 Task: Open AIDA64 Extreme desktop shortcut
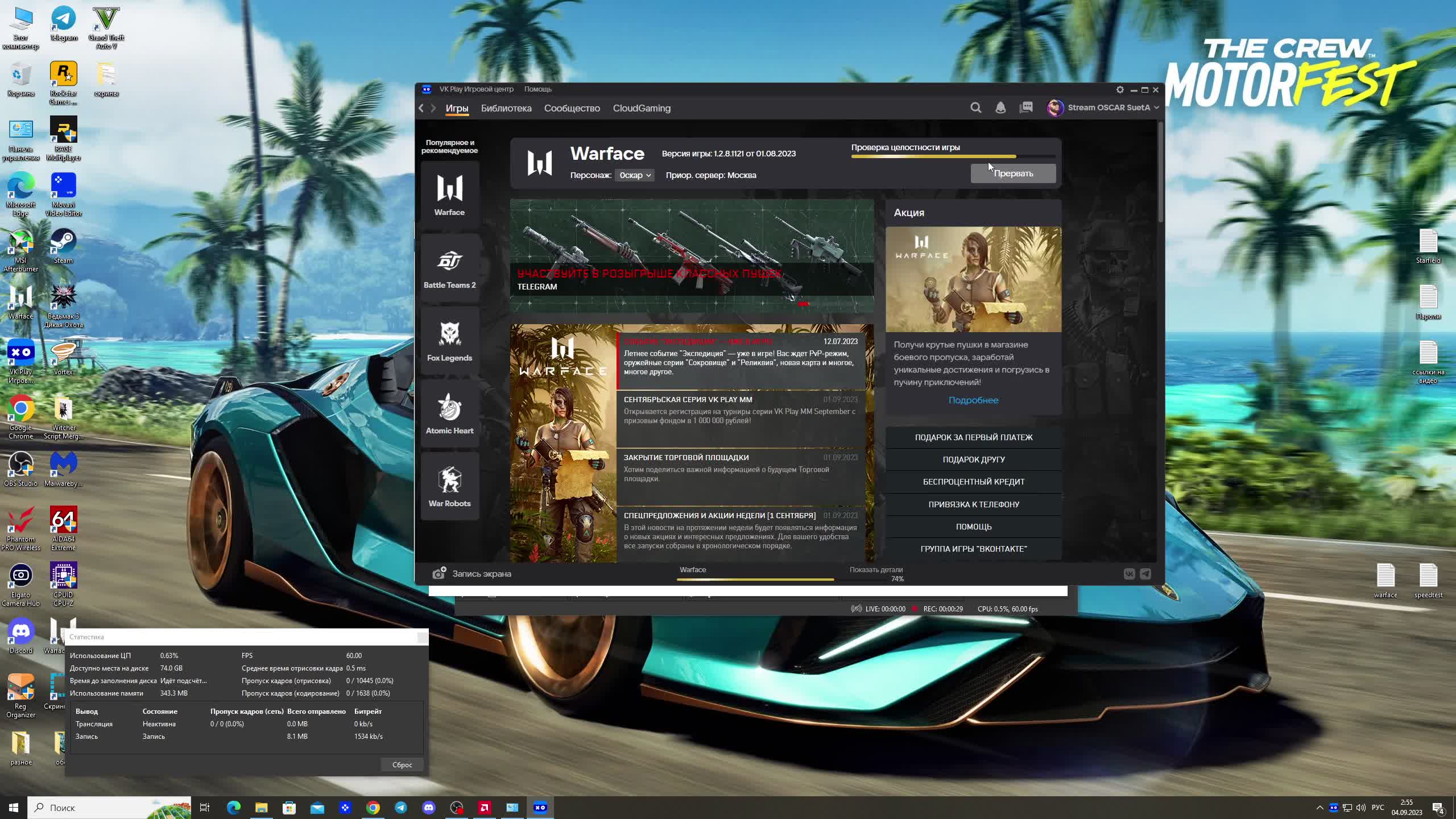pyautogui.click(x=63, y=529)
